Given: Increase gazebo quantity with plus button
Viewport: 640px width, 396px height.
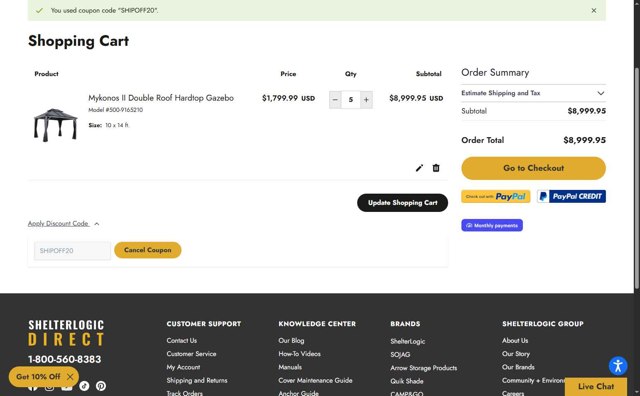Looking at the screenshot, I should (x=366, y=100).
